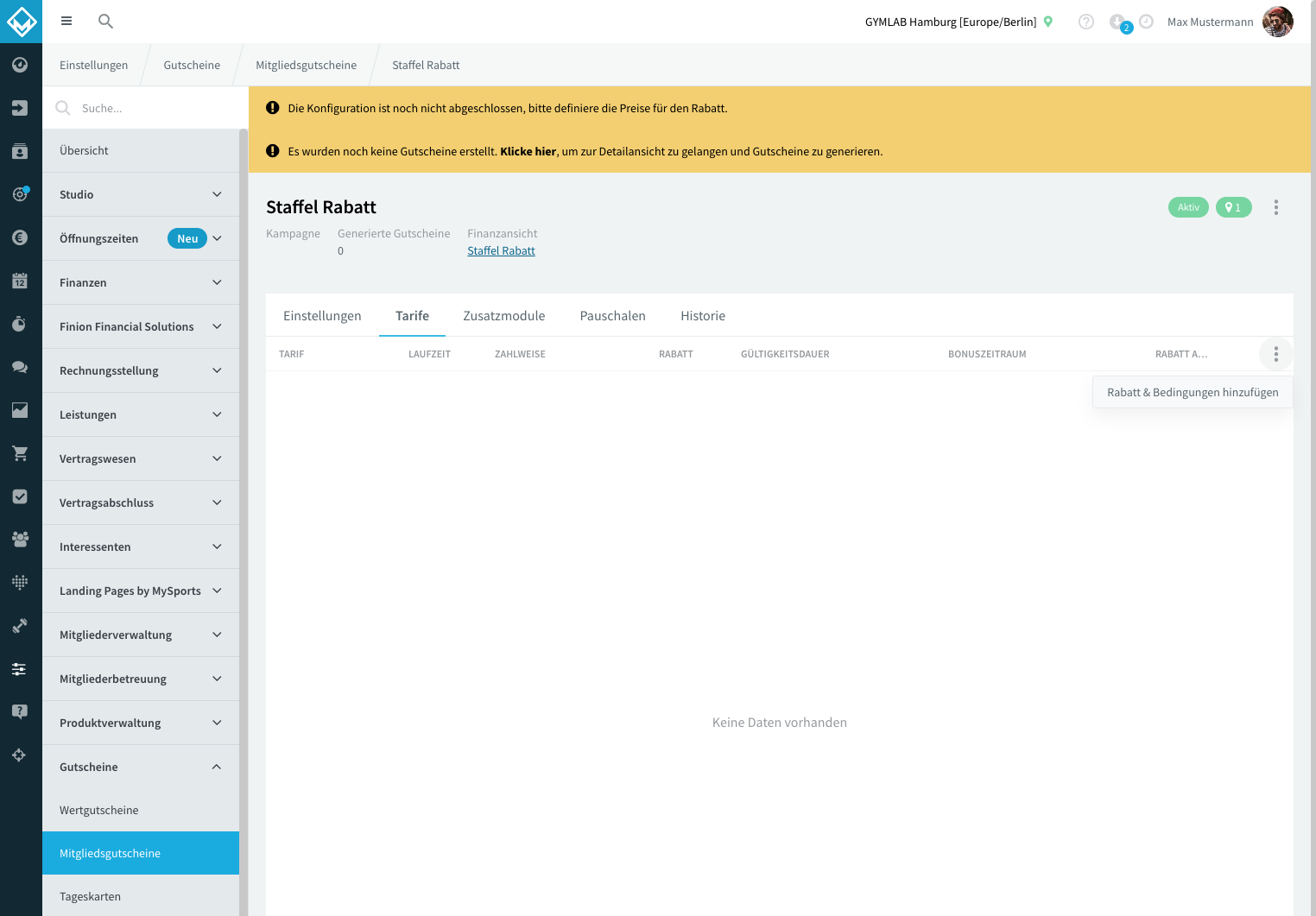Open the shopping cart icon in left rail
The width and height of the screenshot is (1316, 916).
coord(20,453)
